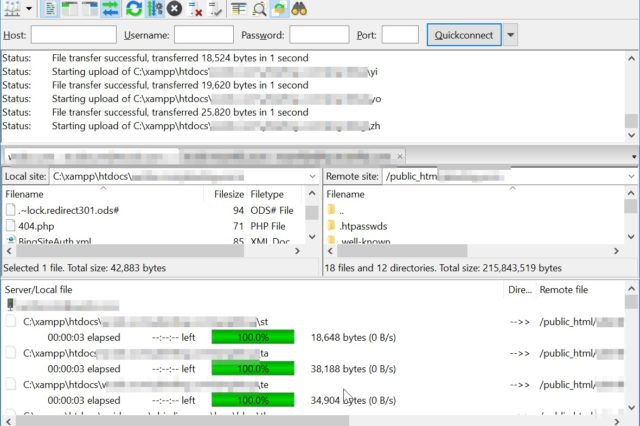Sort local files by Filesize column
Image resolution: width=640 pixels, height=426 pixels.
pyautogui.click(x=225, y=194)
